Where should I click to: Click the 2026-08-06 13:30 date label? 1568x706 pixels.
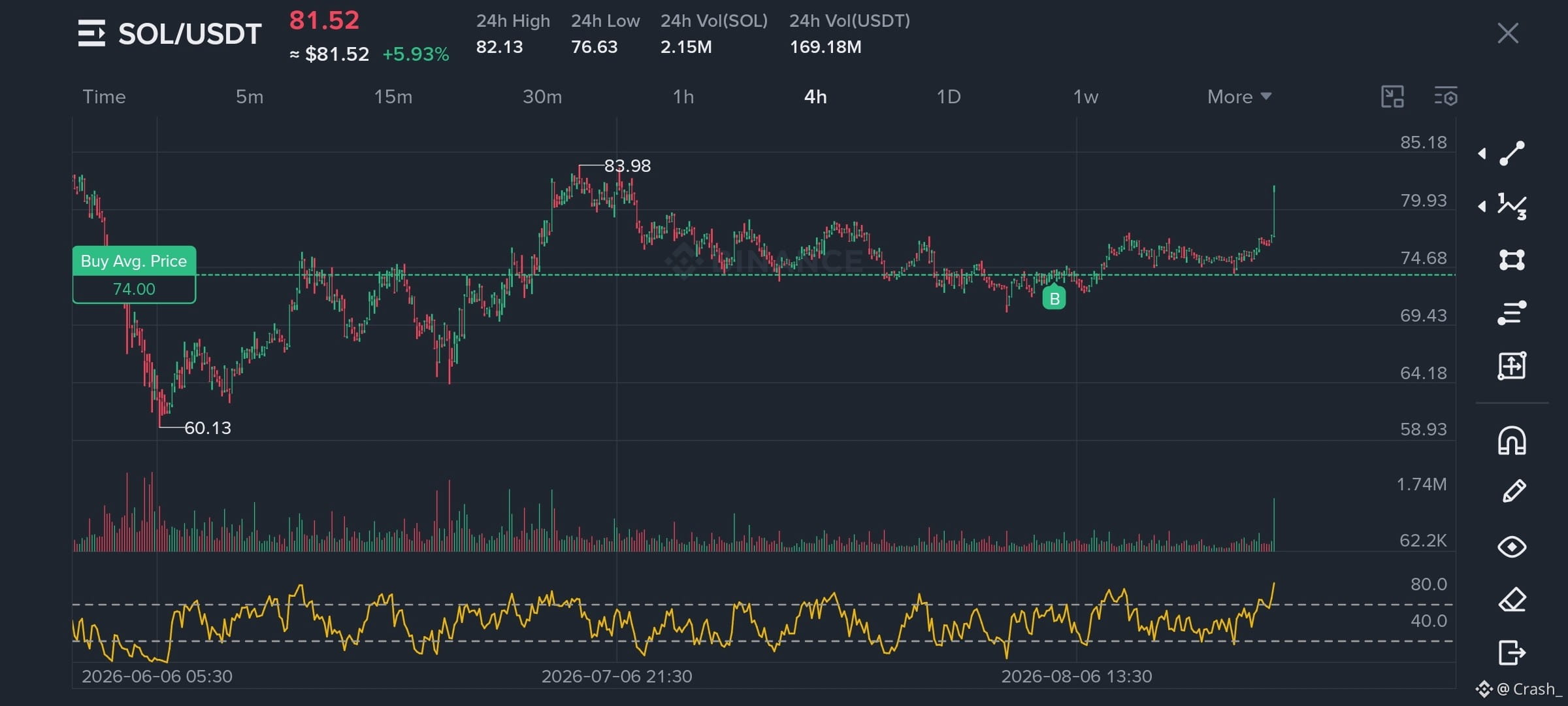click(1077, 676)
